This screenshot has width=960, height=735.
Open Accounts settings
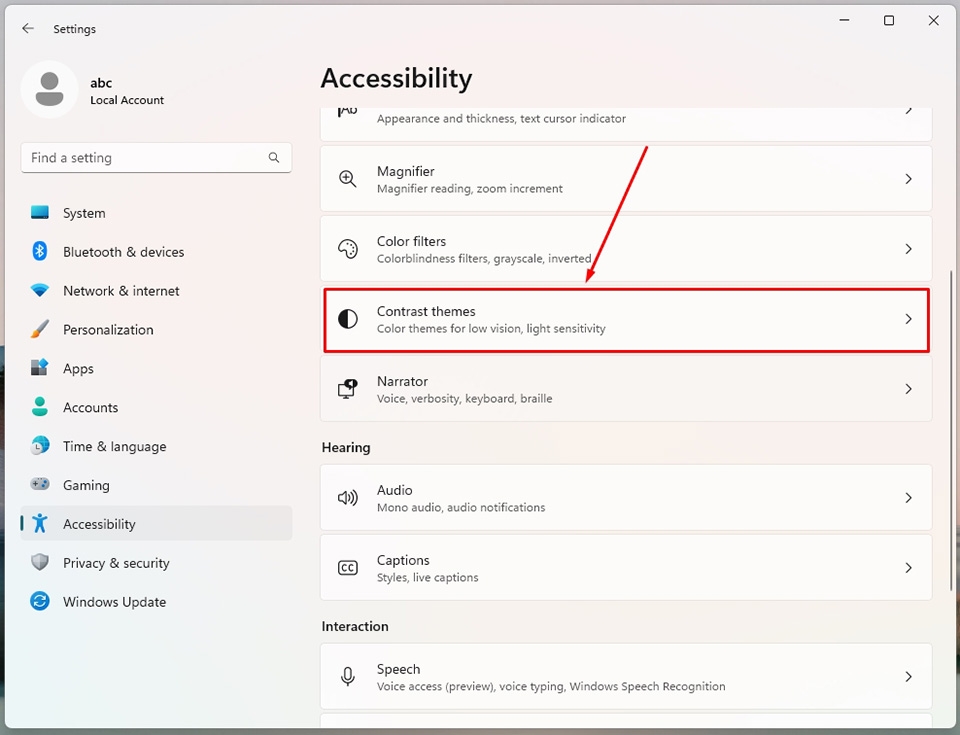[x=156, y=407]
